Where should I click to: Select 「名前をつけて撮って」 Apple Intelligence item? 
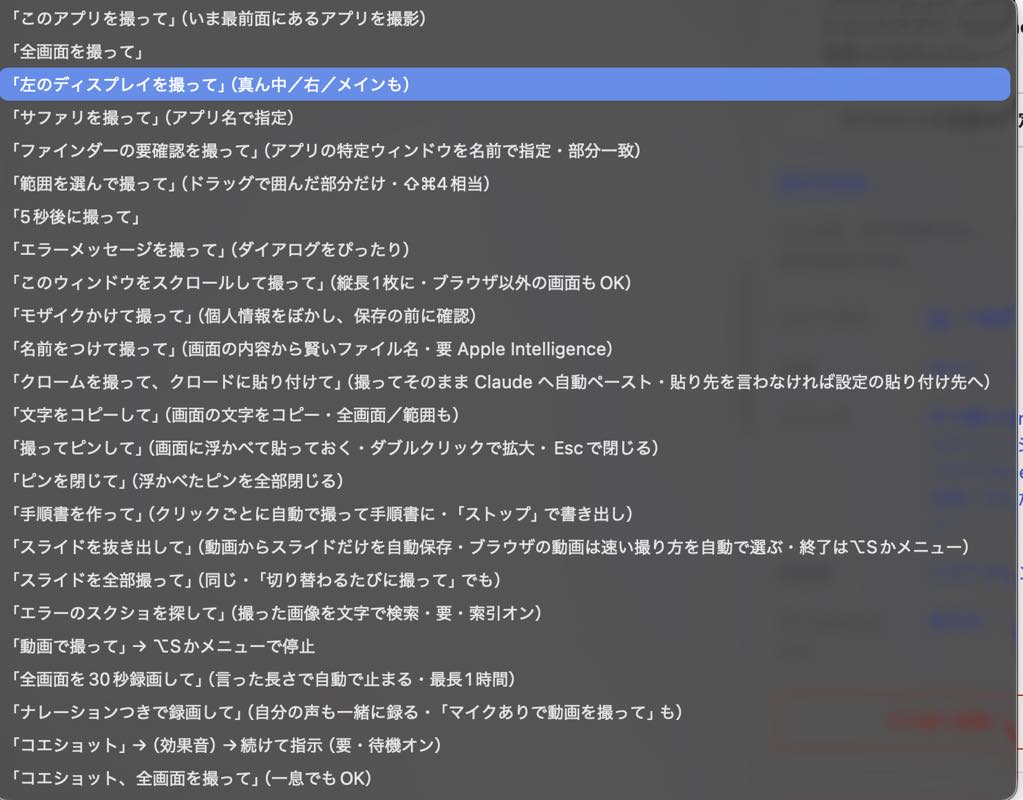pyautogui.click(x=505, y=348)
